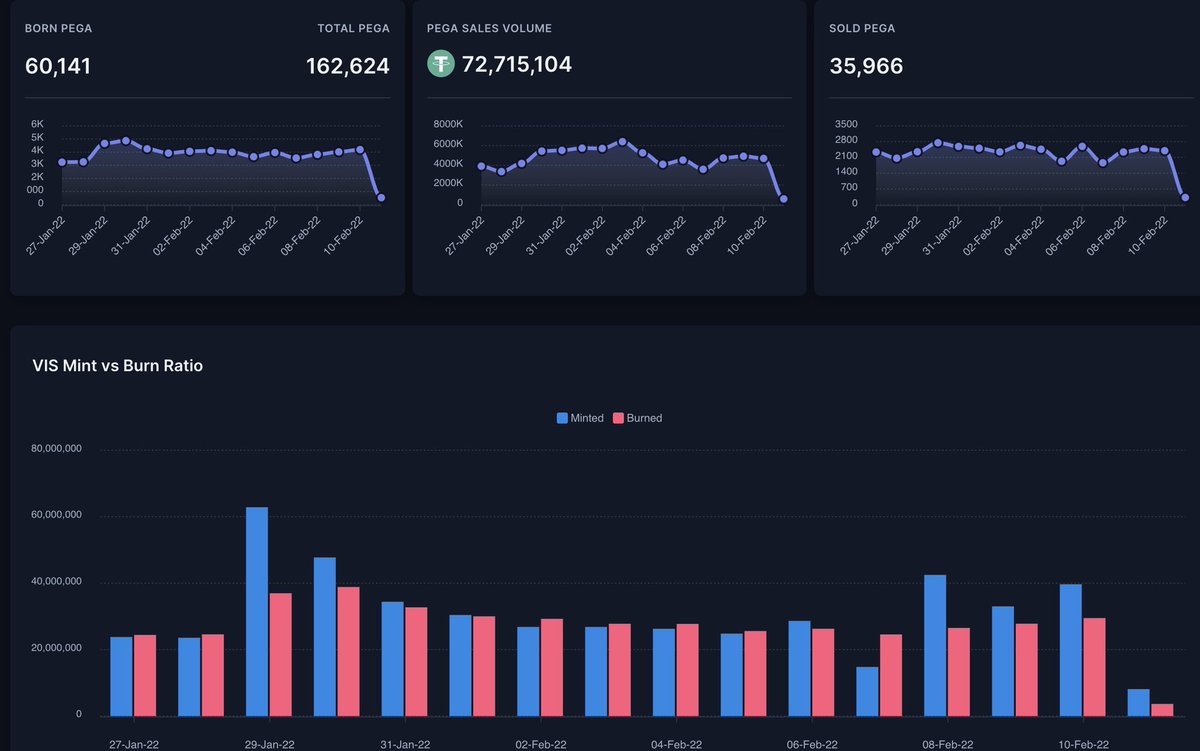
Task: Click the red Burned bar for 08-Feb-22
Action: coord(958,672)
